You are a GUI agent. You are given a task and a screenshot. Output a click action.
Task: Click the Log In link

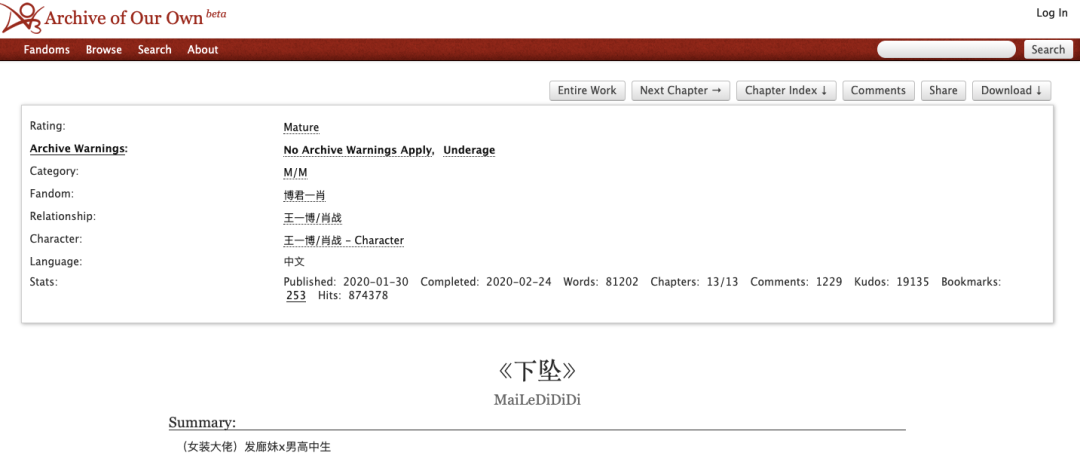click(x=1052, y=13)
